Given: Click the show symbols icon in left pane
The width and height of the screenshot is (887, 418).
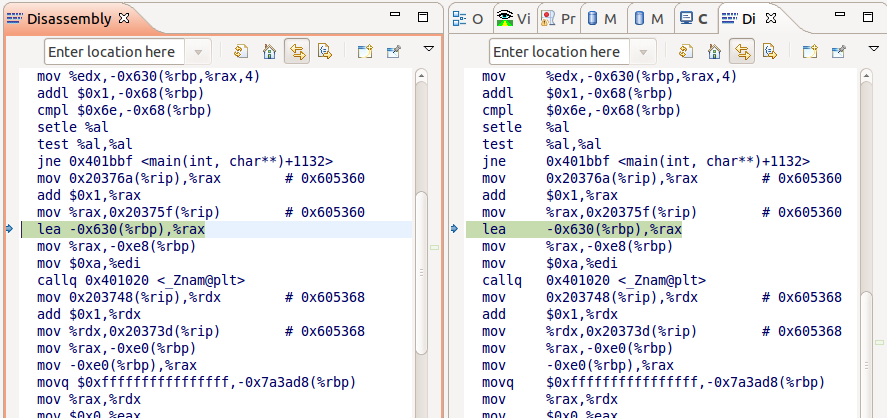Looking at the screenshot, I should (325, 52).
